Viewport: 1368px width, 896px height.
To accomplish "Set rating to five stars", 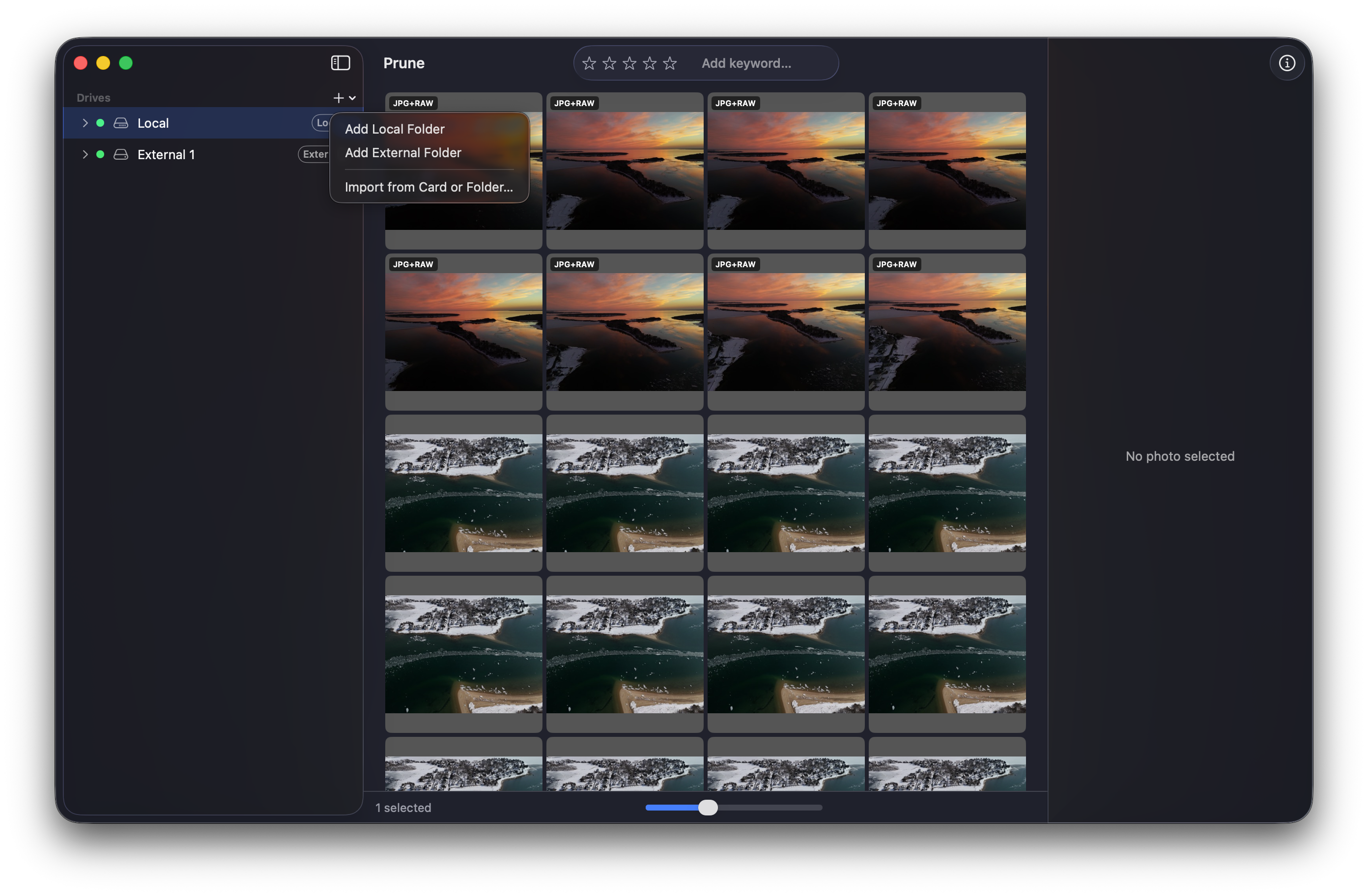I will tap(670, 63).
